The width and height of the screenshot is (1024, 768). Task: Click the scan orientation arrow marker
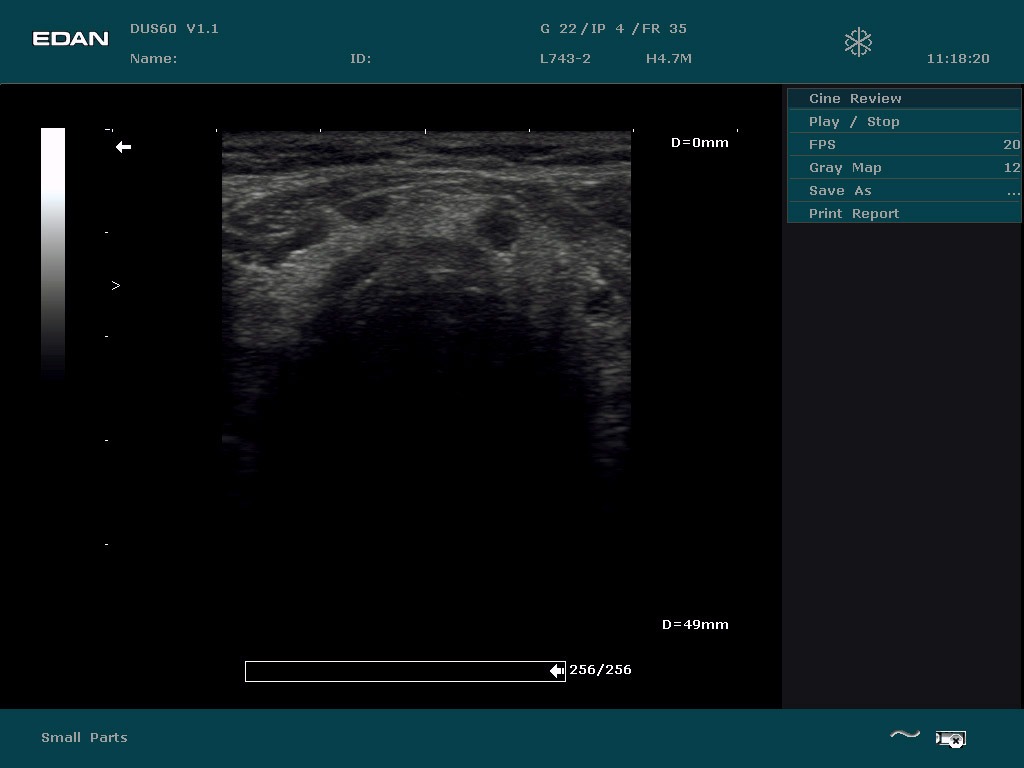(123, 147)
